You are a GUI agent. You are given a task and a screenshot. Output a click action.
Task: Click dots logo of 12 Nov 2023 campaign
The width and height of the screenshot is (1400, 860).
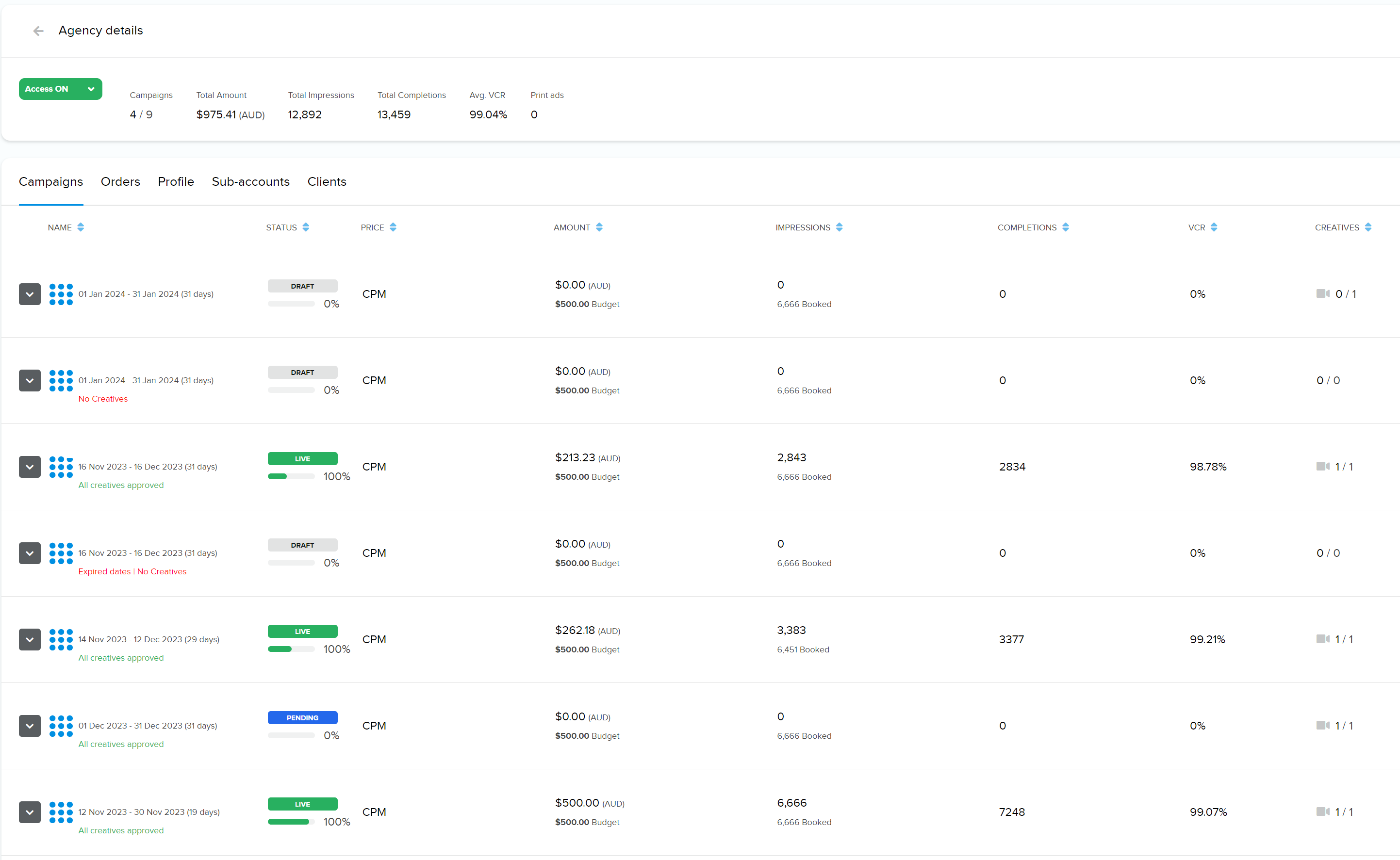(61, 813)
